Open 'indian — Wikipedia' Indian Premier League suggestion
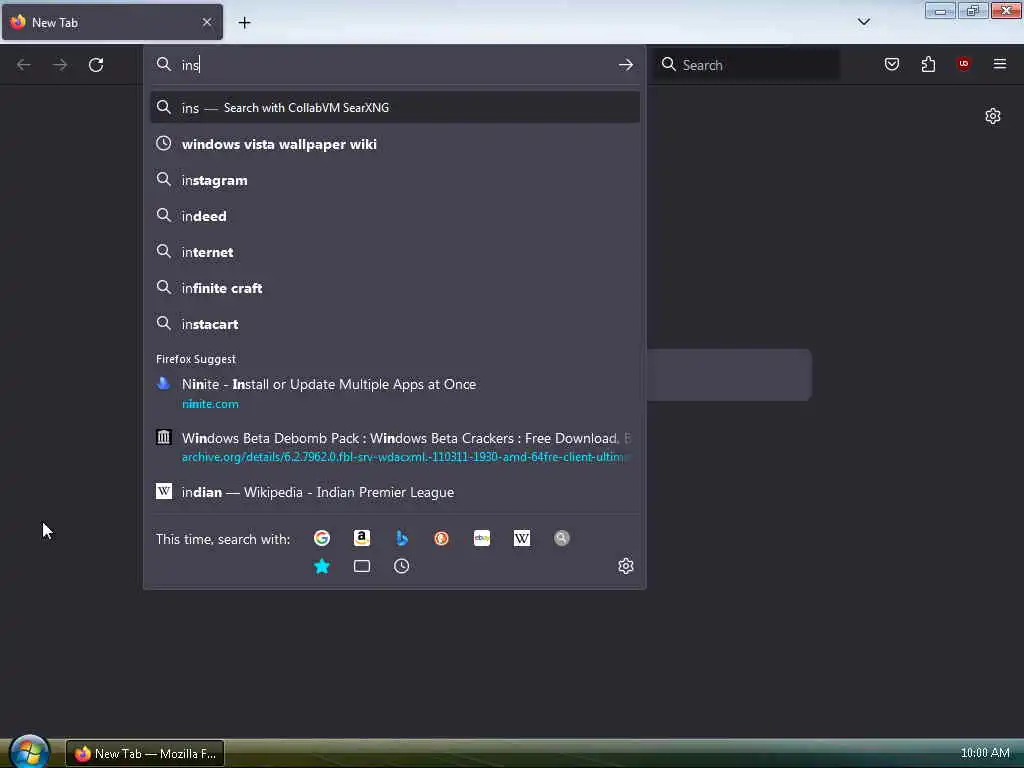1024x768 pixels. click(394, 492)
